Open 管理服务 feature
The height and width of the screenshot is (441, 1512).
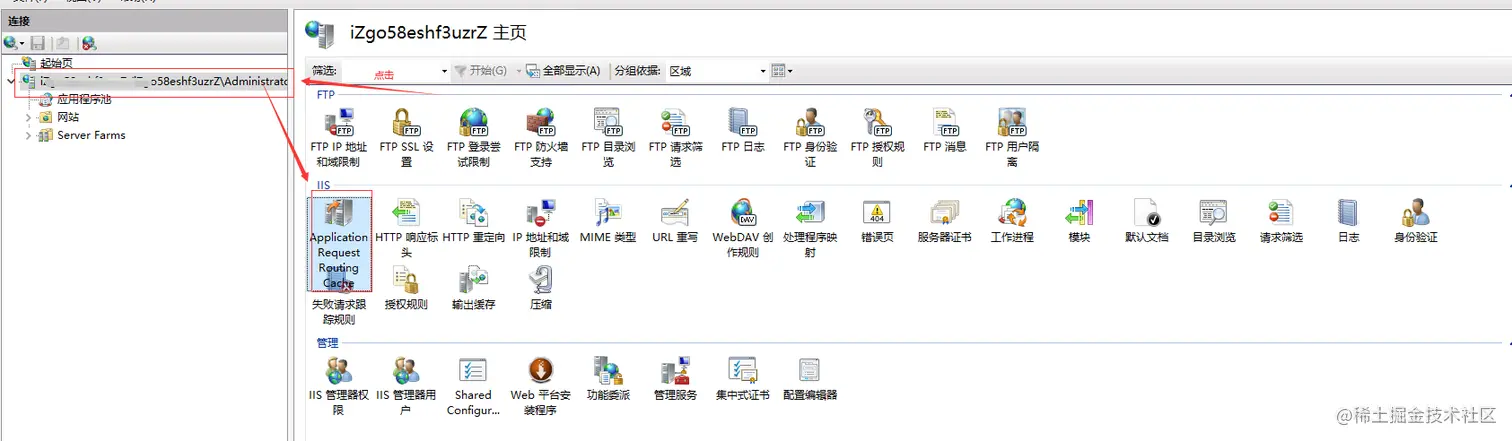675,379
